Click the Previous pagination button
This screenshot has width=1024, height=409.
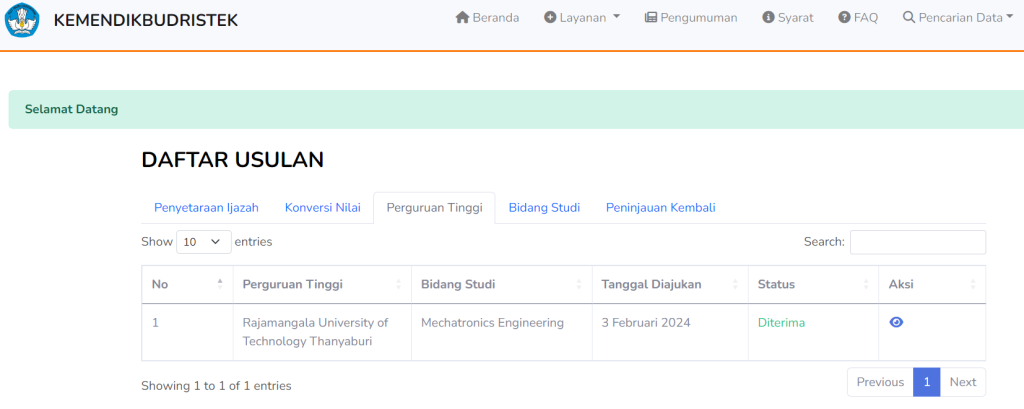point(880,382)
